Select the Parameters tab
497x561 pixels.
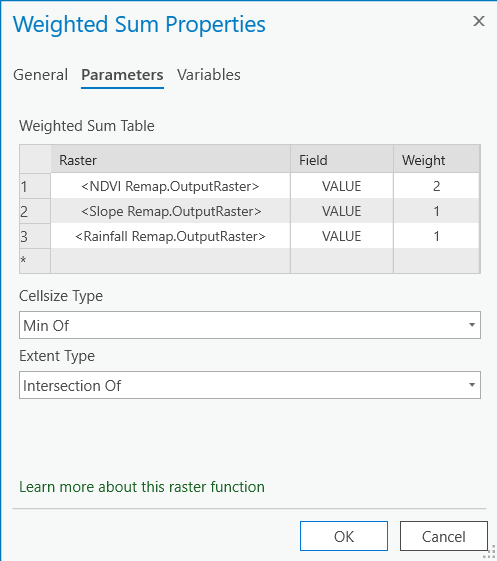pyautogui.click(x=122, y=75)
